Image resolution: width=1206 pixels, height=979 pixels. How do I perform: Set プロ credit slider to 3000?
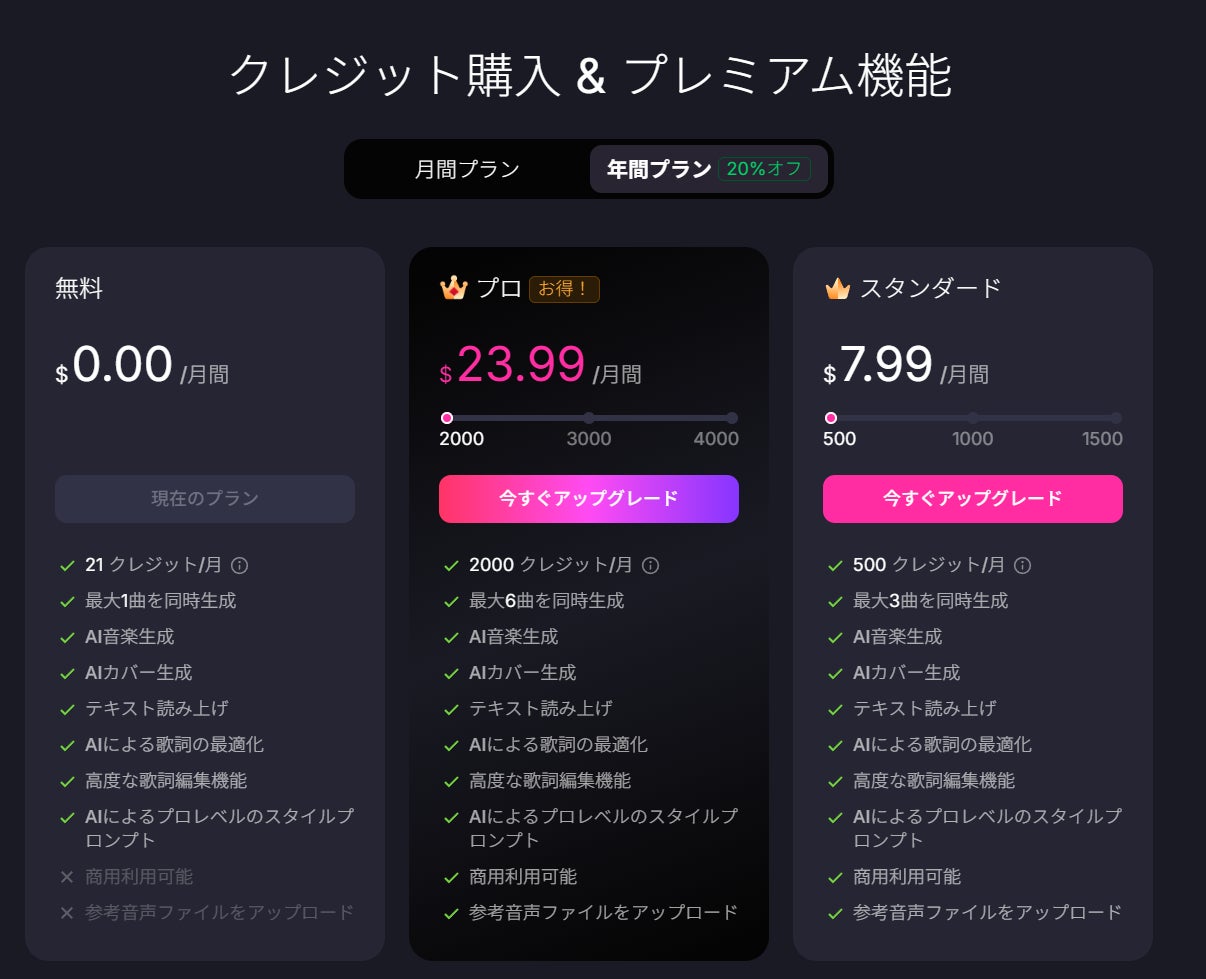(x=589, y=418)
